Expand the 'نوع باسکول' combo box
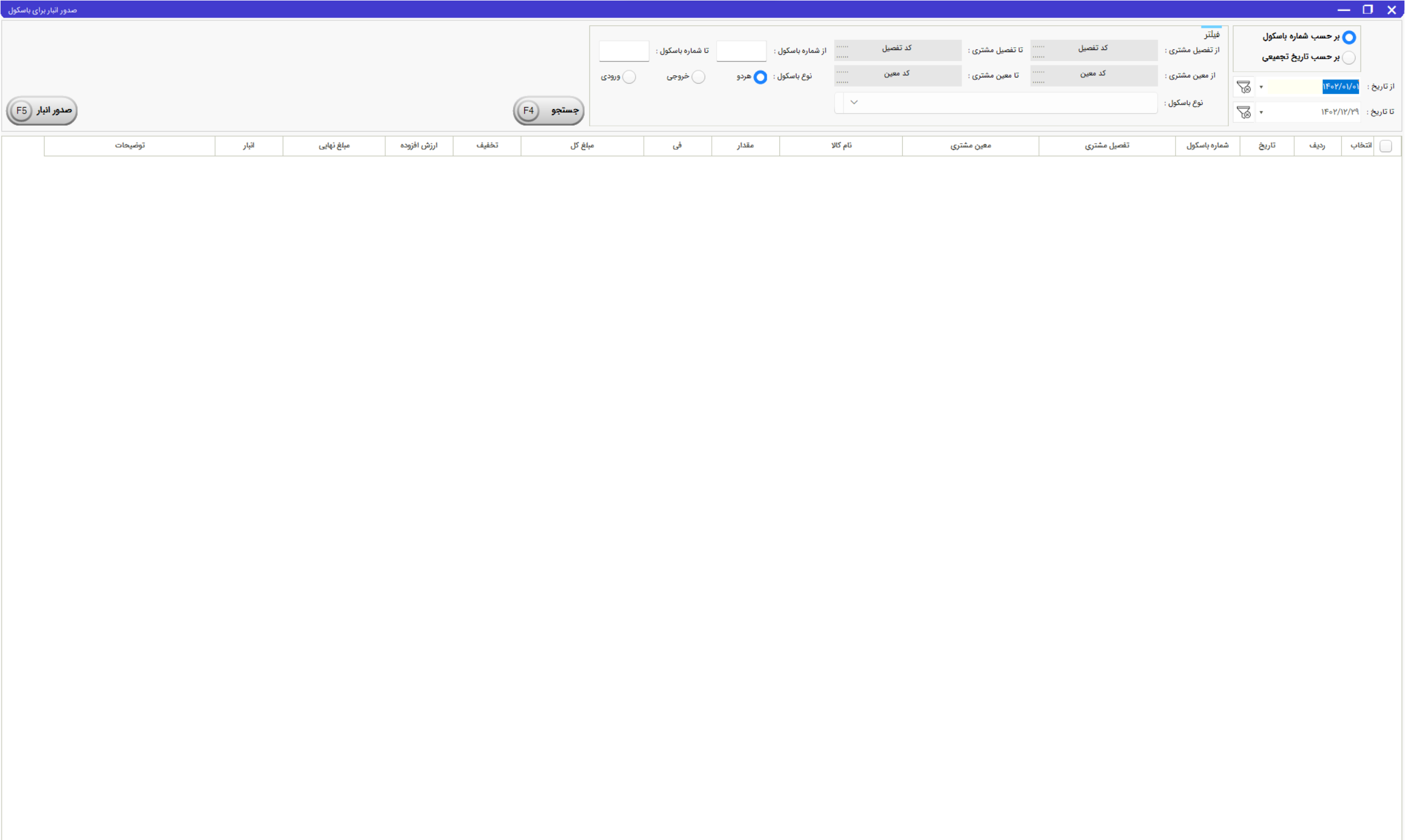This screenshot has height=840, width=1405. tap(854, 103)
